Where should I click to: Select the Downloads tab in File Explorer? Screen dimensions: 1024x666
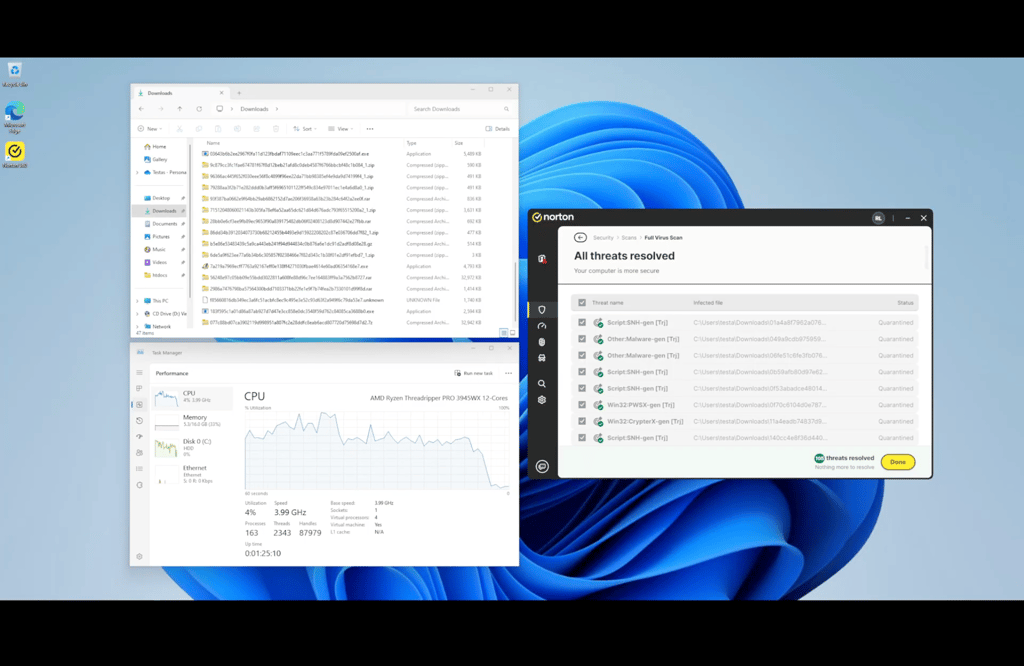click(x=178, y=93)
